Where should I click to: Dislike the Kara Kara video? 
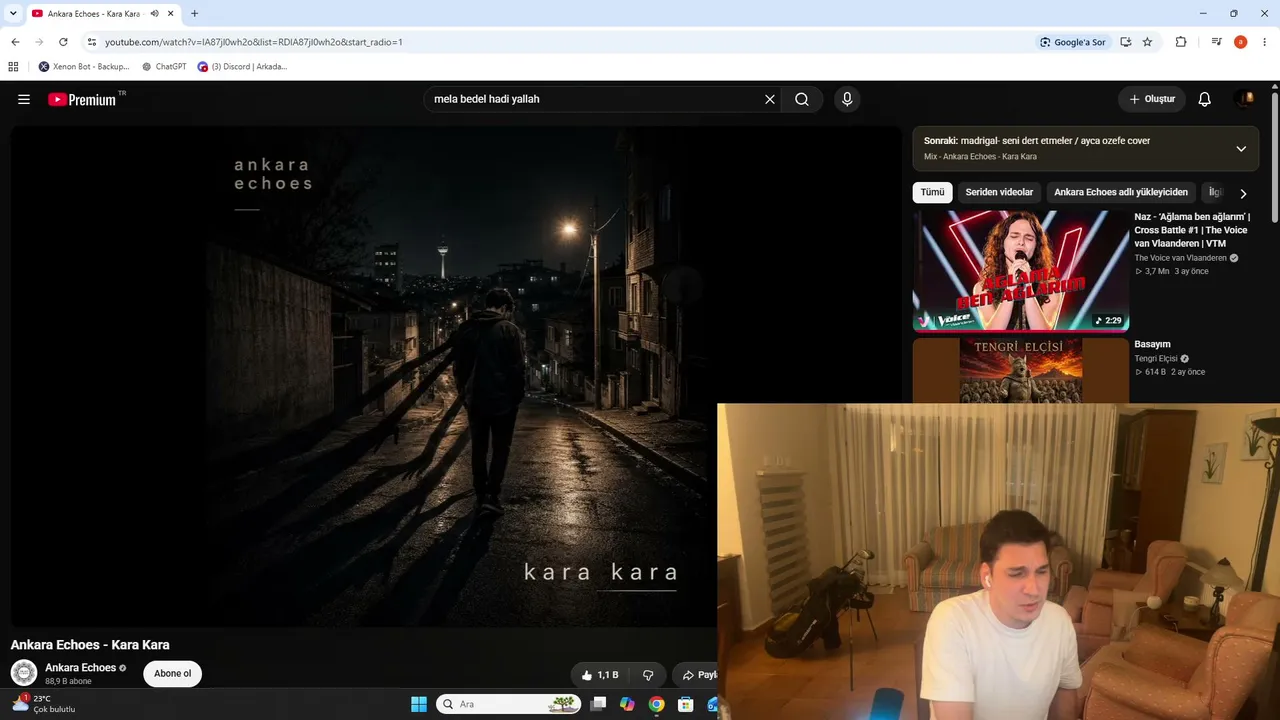pos(648,675)
